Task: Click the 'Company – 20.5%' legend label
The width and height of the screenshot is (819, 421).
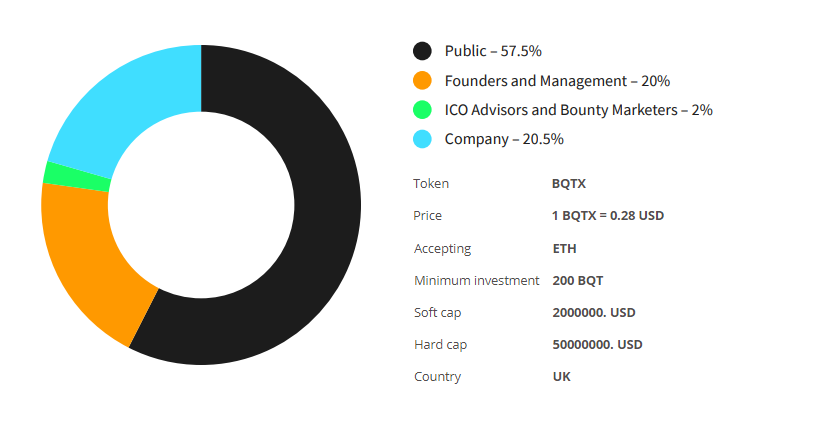Action: (504, 139)
